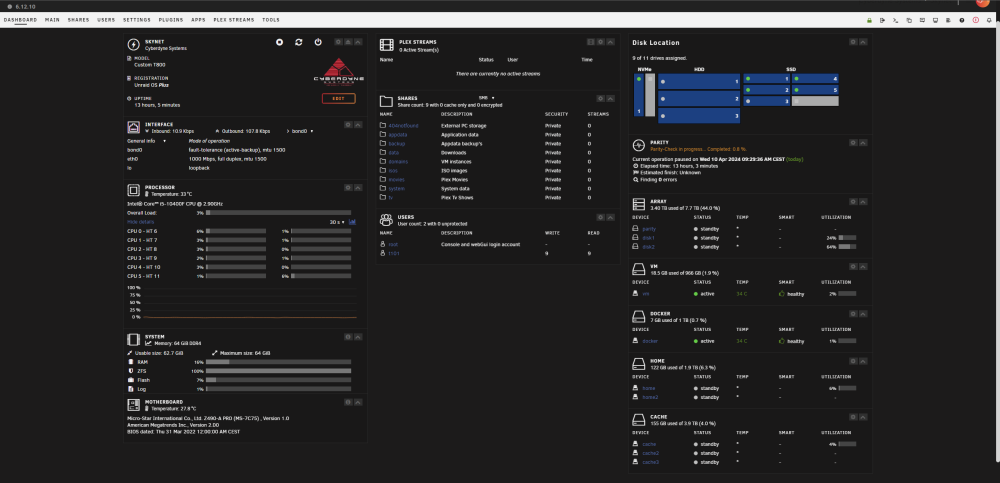1000x483 pixels.
Task: Open the Shares tab in the navigation bar
Action: click(x=78, y=20)
